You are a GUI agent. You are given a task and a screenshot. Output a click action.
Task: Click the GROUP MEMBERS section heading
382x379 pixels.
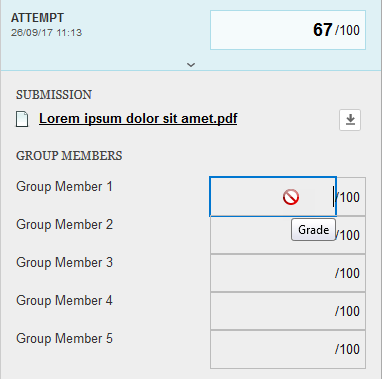pyautogui.click(x=69, y=156)
